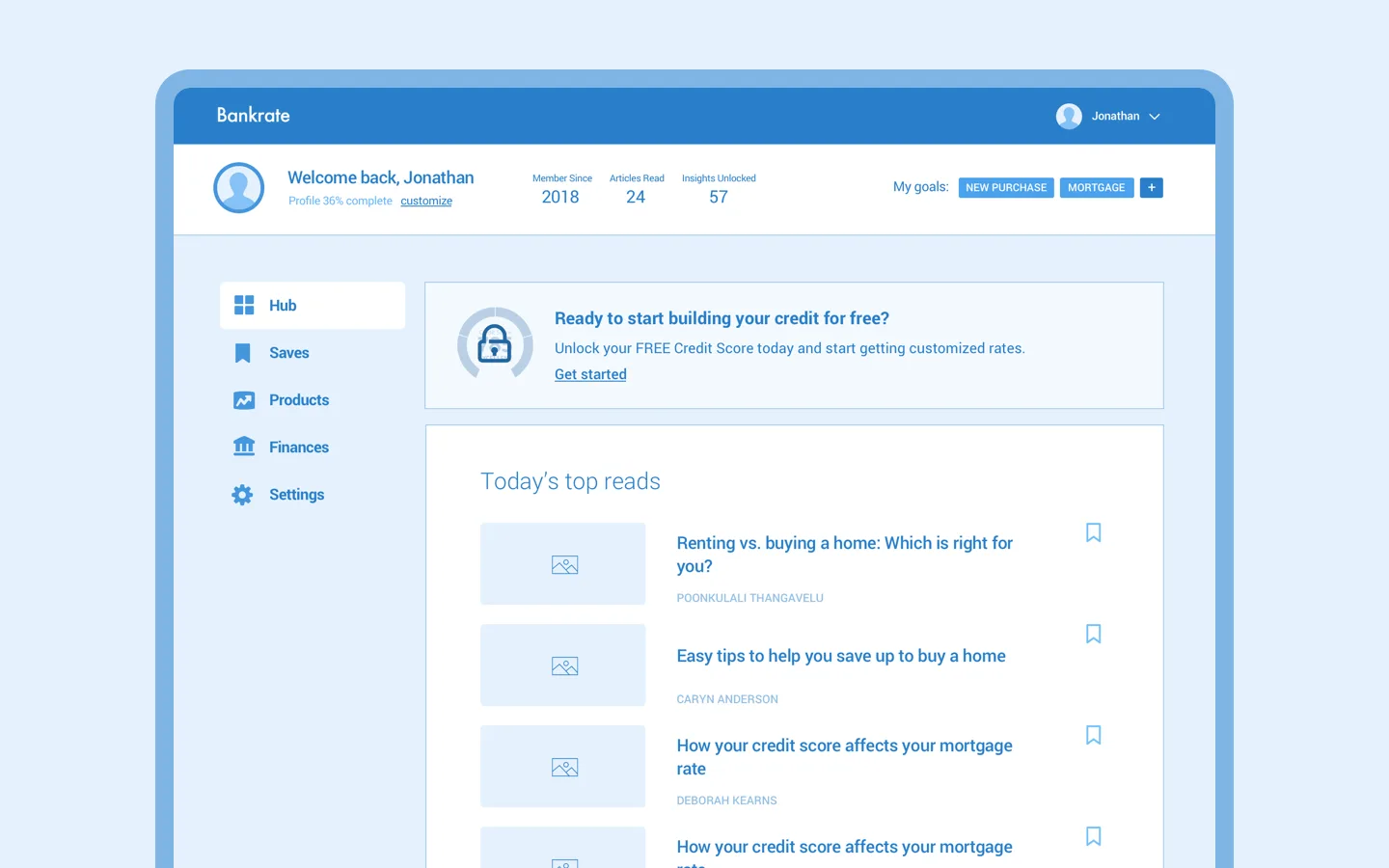Click the Bankrate logo
This screenshot has height=868, width=1389.
coord(253,115)
